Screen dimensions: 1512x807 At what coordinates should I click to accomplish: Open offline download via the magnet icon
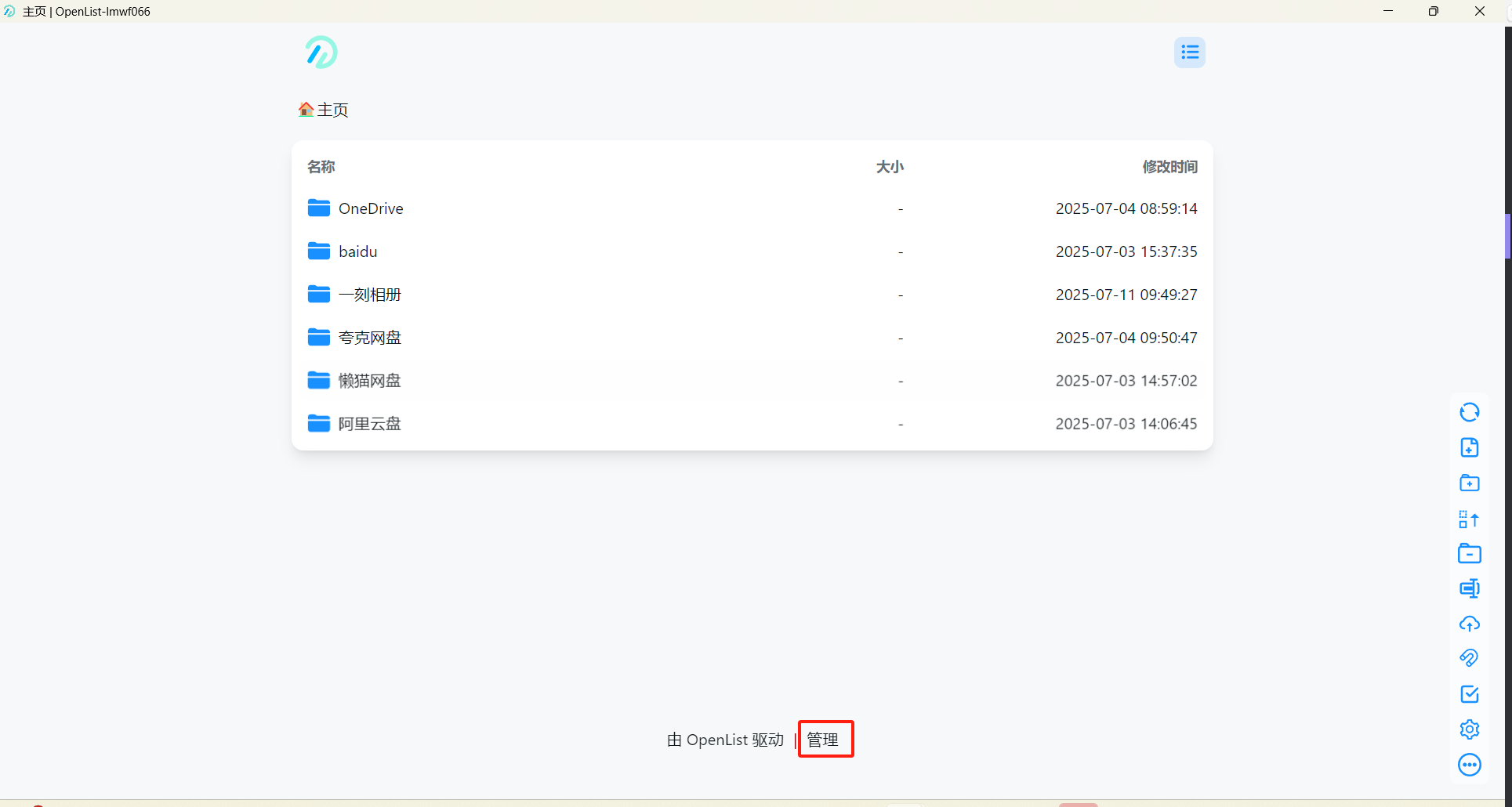point(1470,658)
